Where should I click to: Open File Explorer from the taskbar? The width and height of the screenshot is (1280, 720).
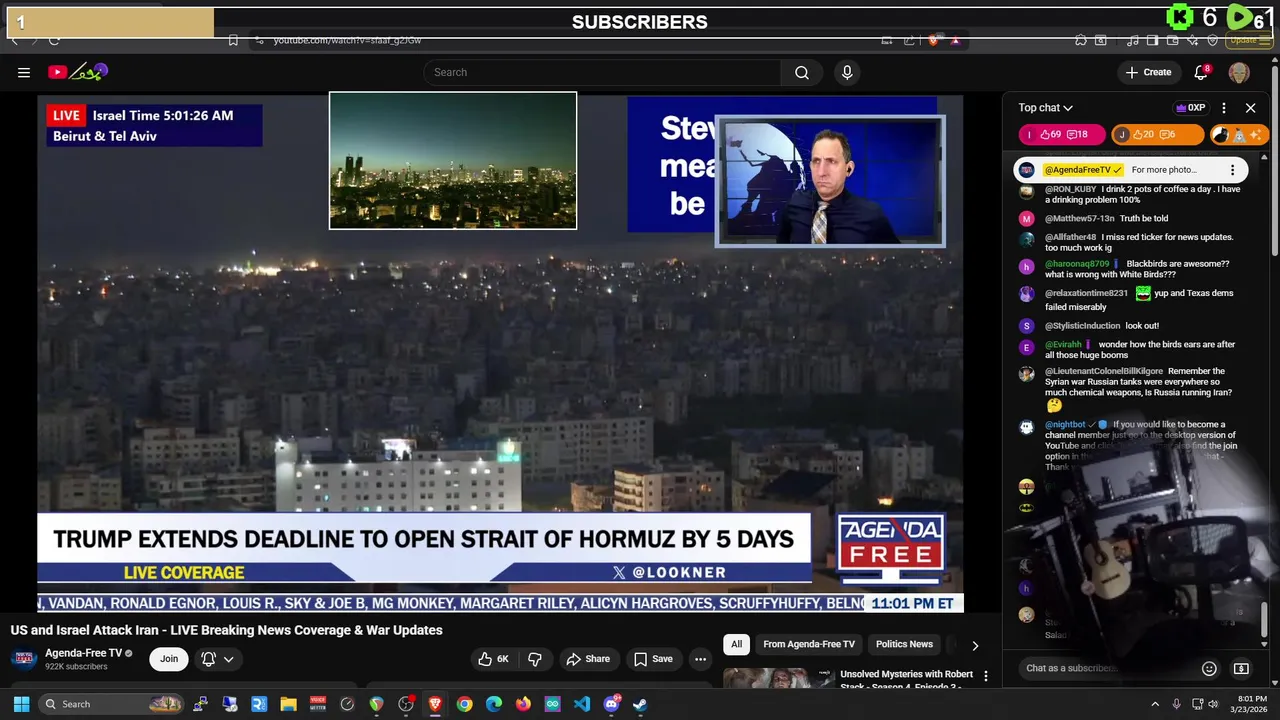pos(288,704)
